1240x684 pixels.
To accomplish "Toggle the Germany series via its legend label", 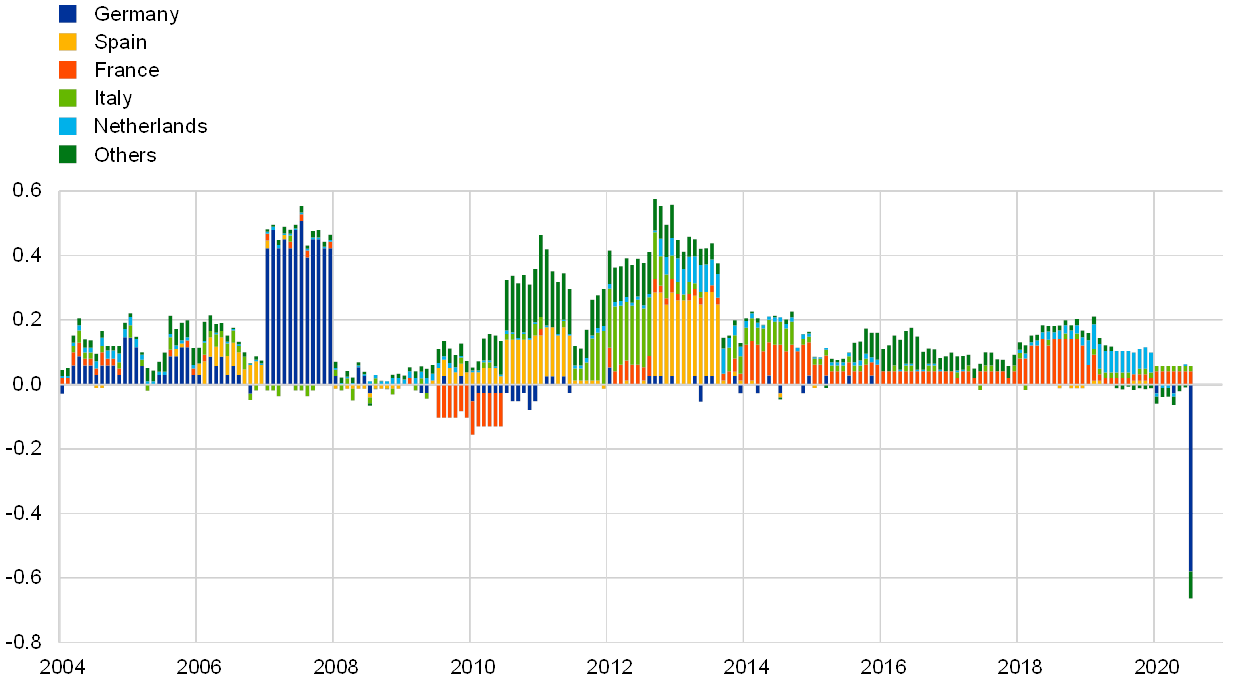I will 136,14.
